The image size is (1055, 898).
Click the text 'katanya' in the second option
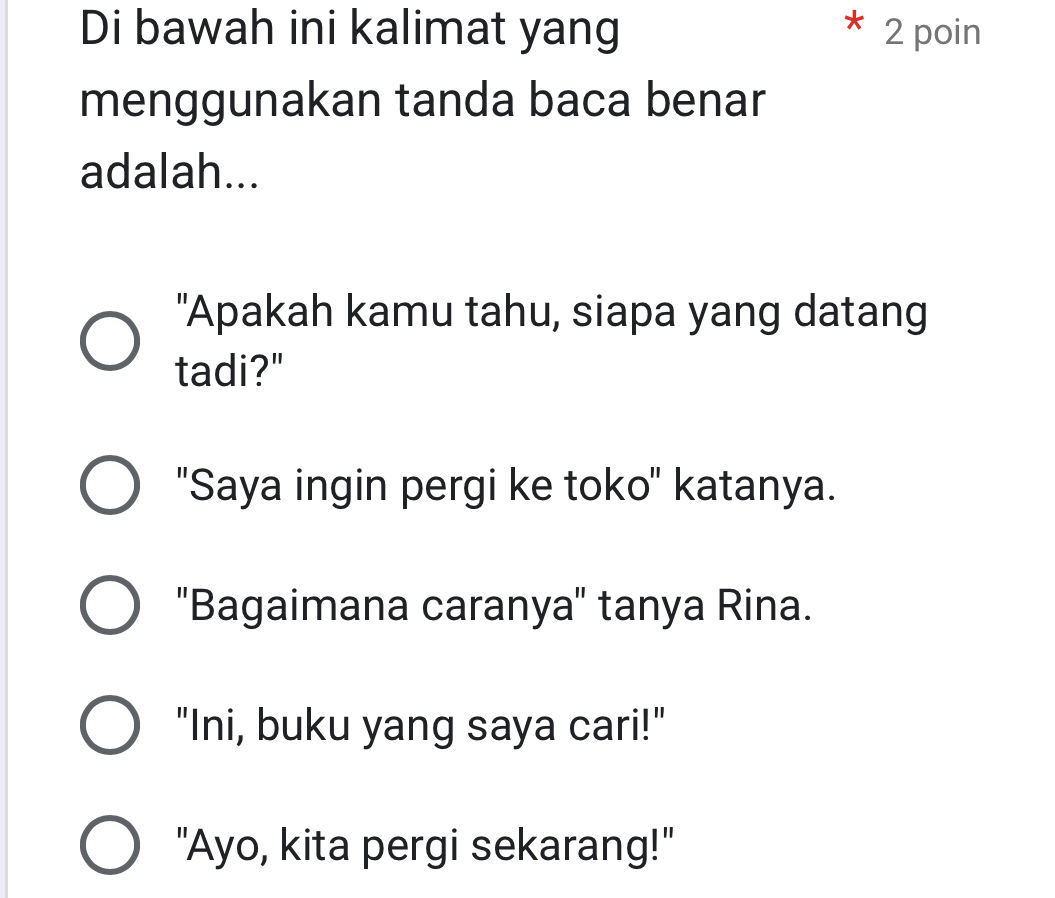click(x=750, y=487)
